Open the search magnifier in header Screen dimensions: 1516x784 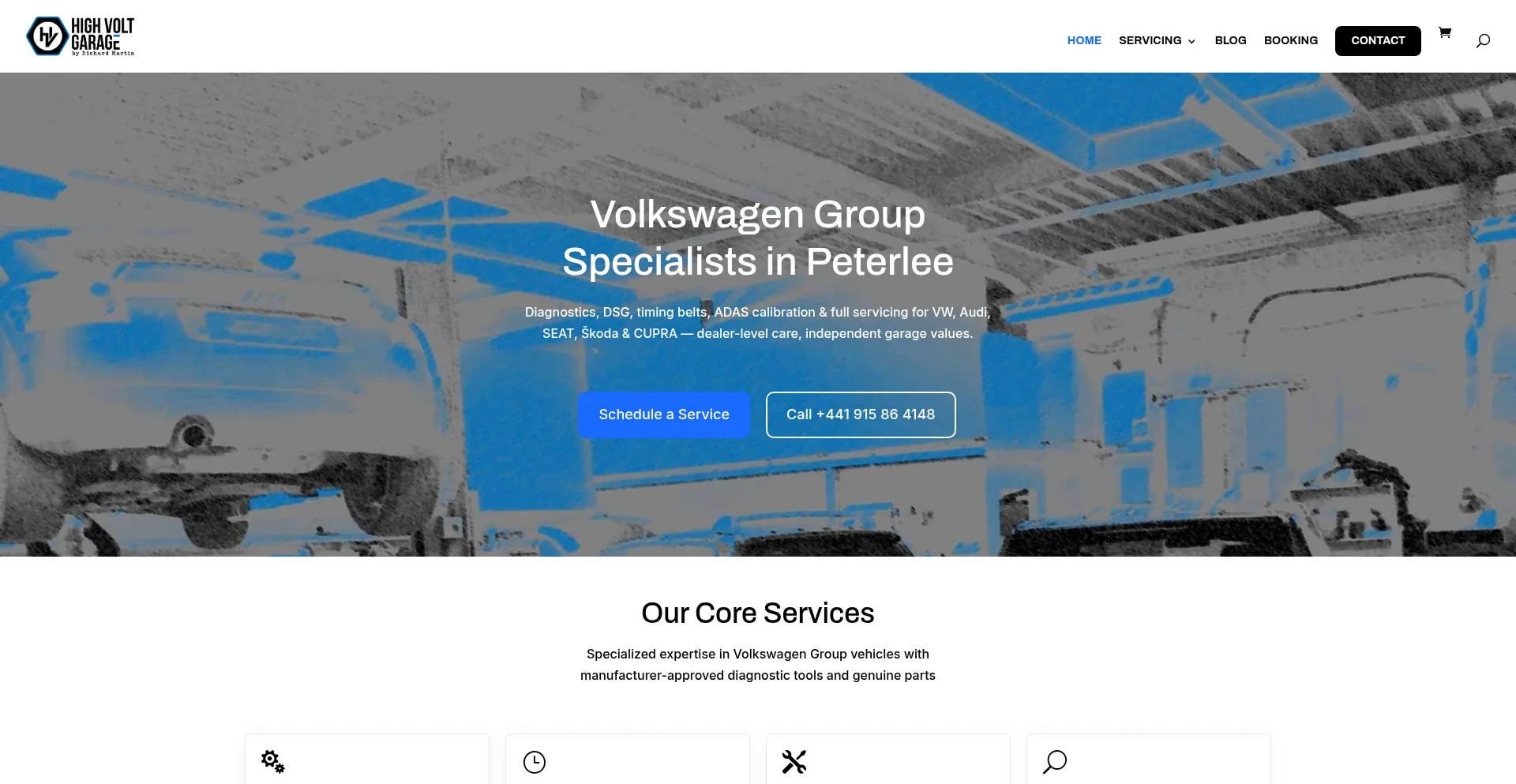[1483, 40]
